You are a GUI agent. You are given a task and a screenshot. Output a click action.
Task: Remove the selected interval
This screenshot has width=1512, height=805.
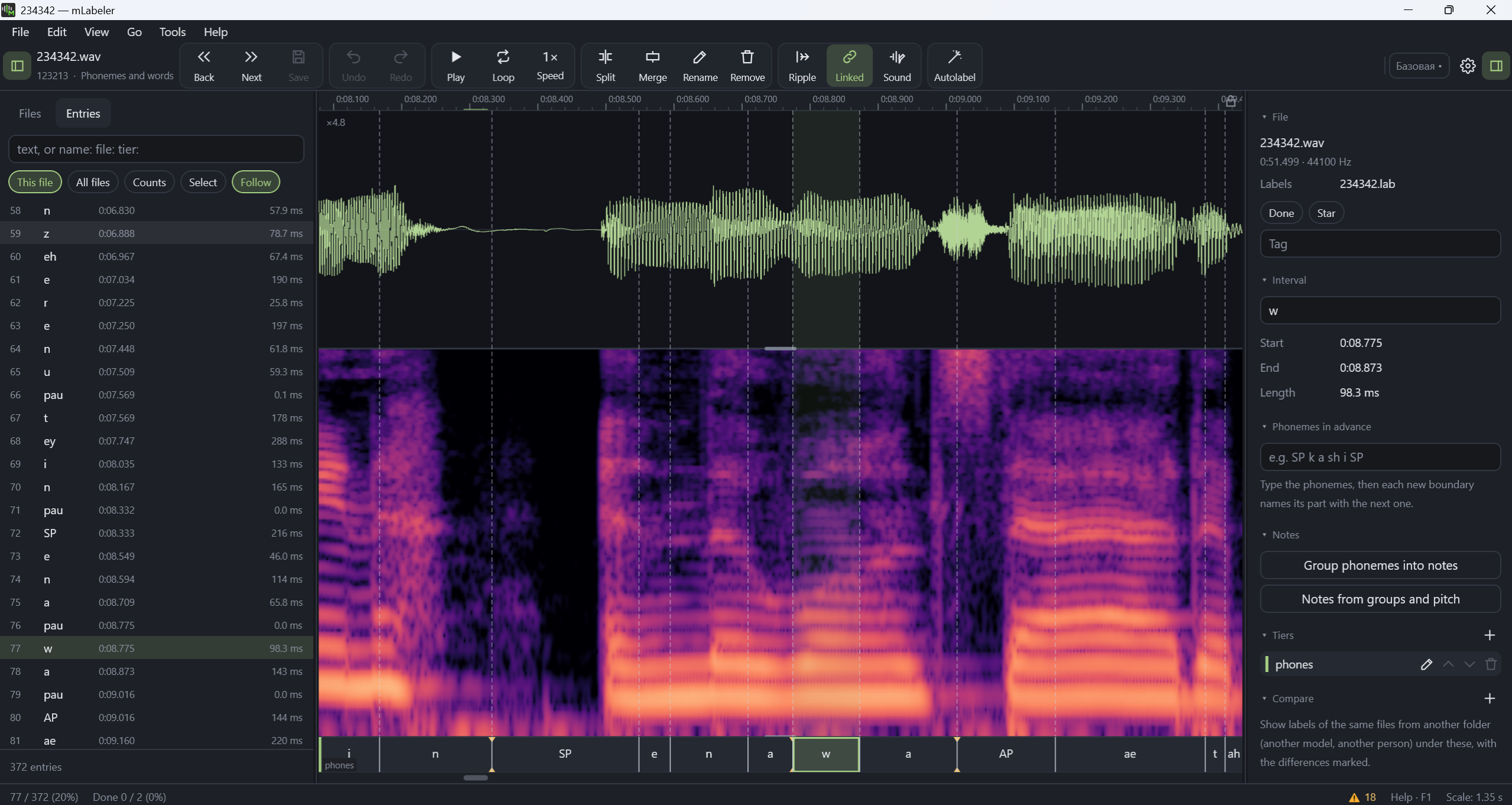pos(747,66)
